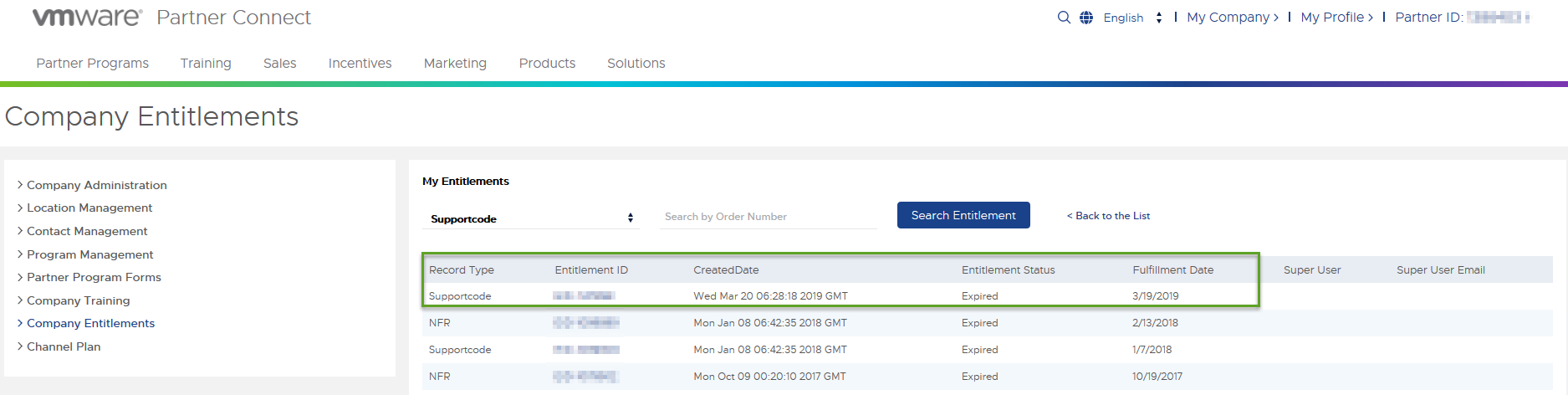The width and height of the screenshot is (1568, 395).
Task: Open the Solutions menu
Action: (x=636, y=63)
